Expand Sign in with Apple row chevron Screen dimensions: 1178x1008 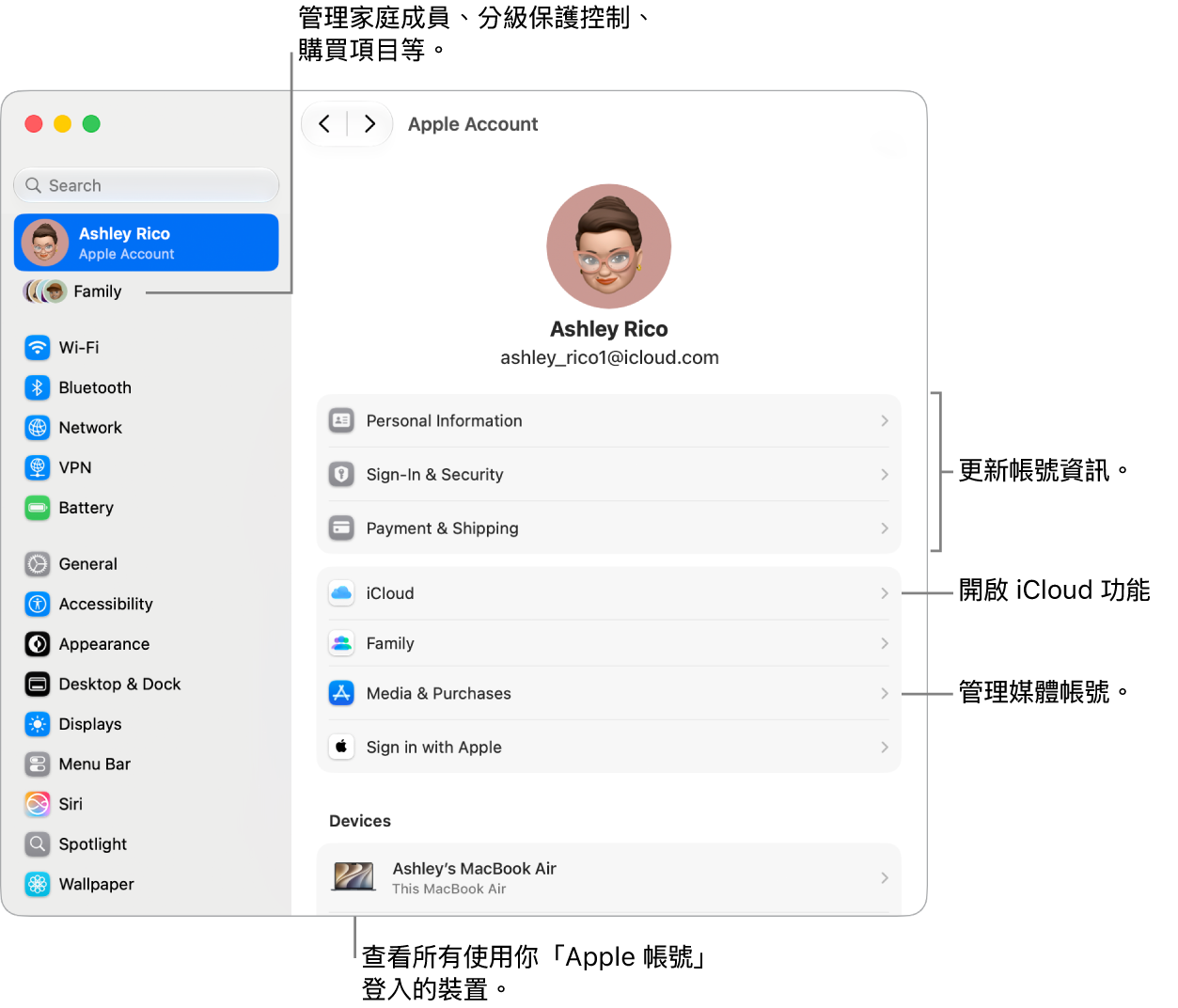pos(884,747)
